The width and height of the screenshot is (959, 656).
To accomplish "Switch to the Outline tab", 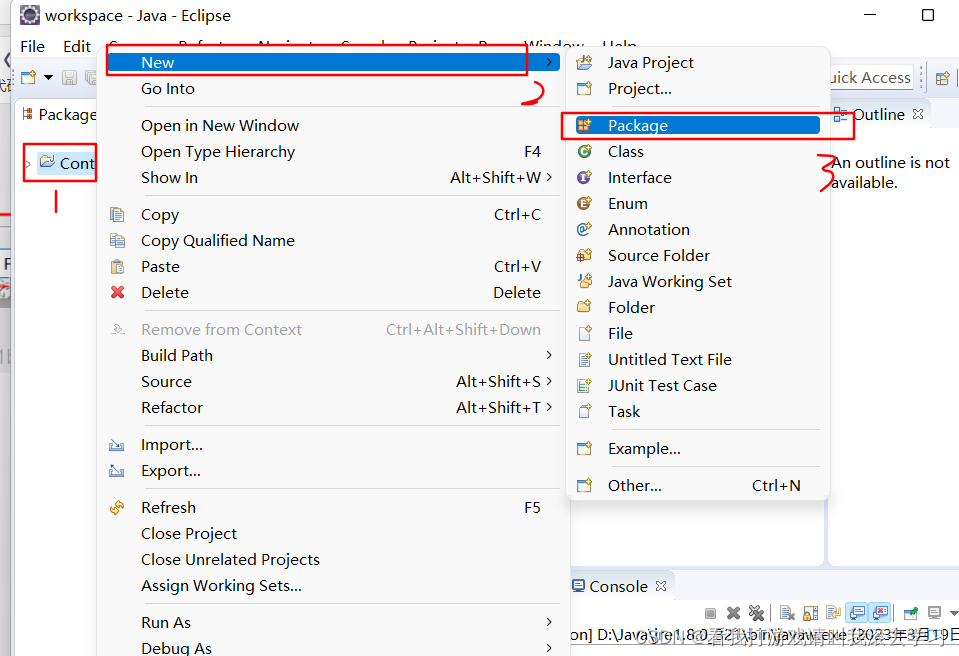I will point(879,114).
